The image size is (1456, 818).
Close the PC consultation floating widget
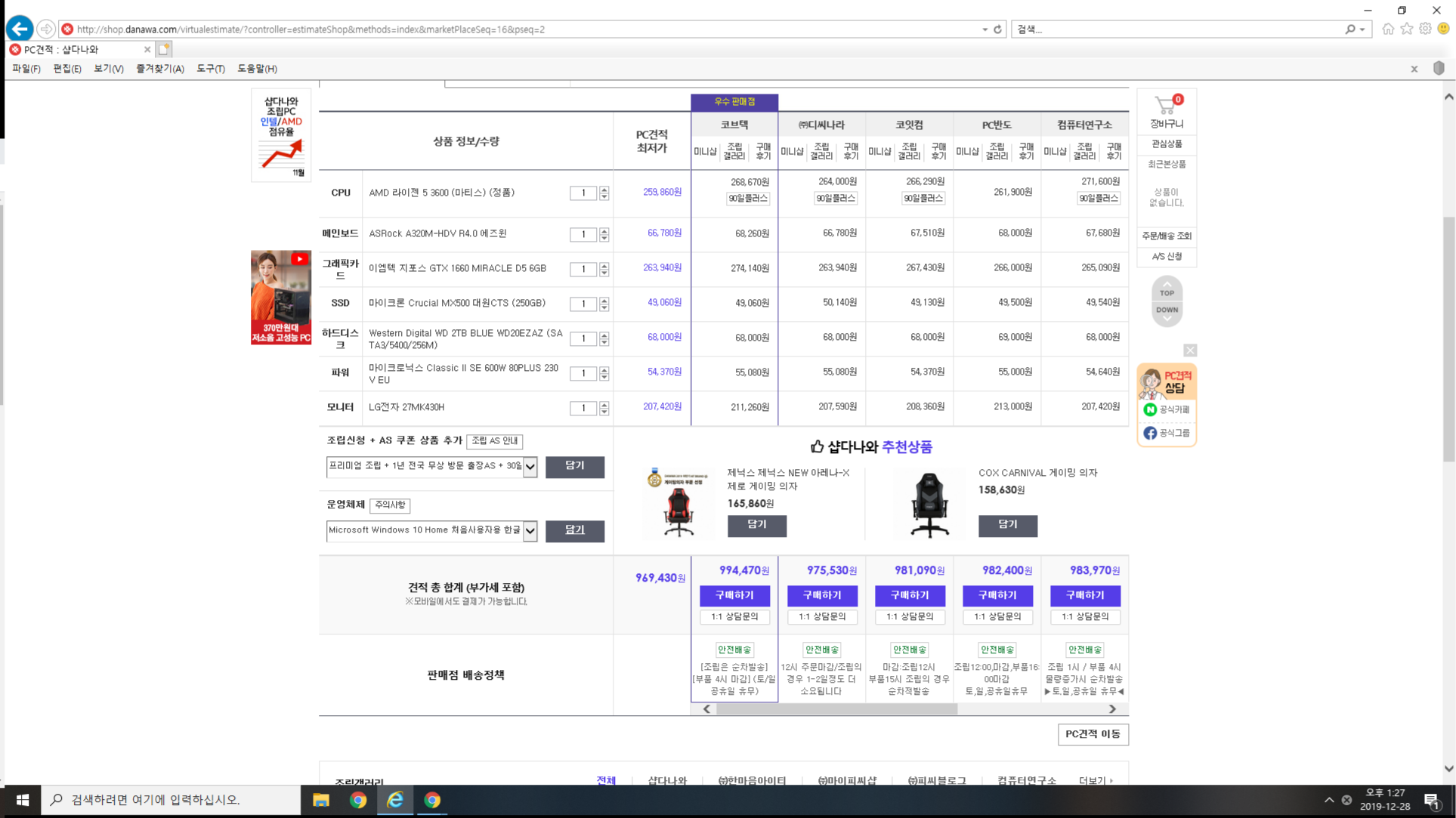(1190, 350)
